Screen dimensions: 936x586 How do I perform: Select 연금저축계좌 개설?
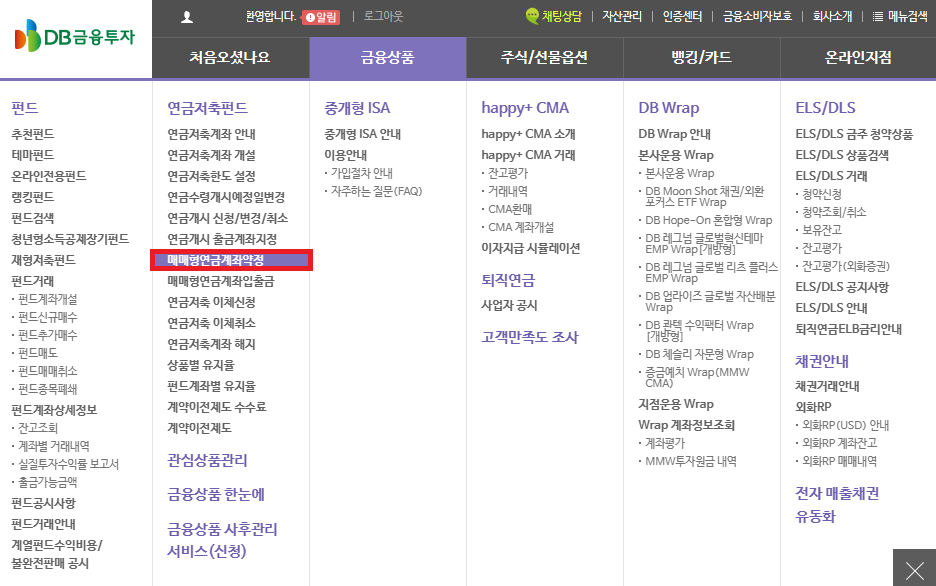tap(211, 155)
